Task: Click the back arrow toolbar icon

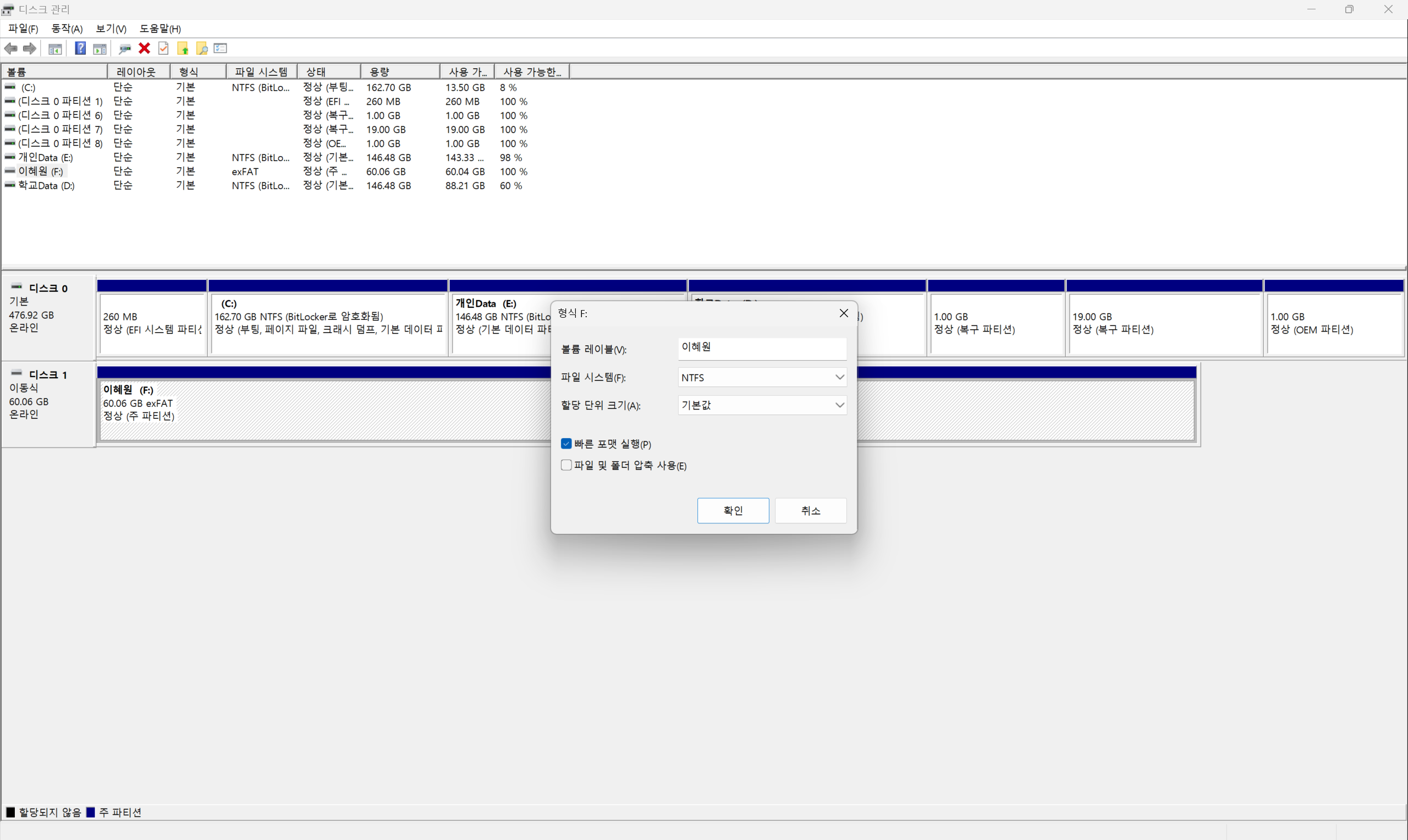Action: pos(10,49)
